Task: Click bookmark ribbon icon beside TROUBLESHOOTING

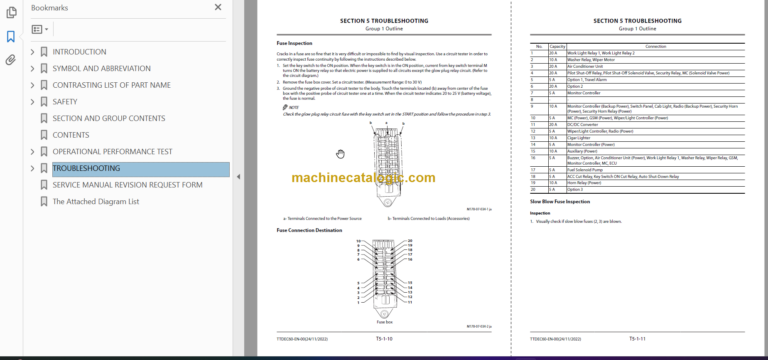Action: click(x=44, y=168)
